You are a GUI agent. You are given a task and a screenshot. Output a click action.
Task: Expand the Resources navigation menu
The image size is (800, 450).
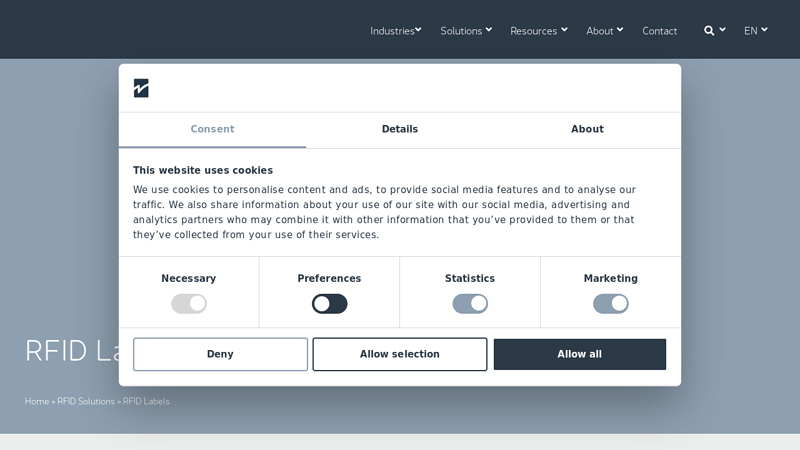click(x=539, y=31)
